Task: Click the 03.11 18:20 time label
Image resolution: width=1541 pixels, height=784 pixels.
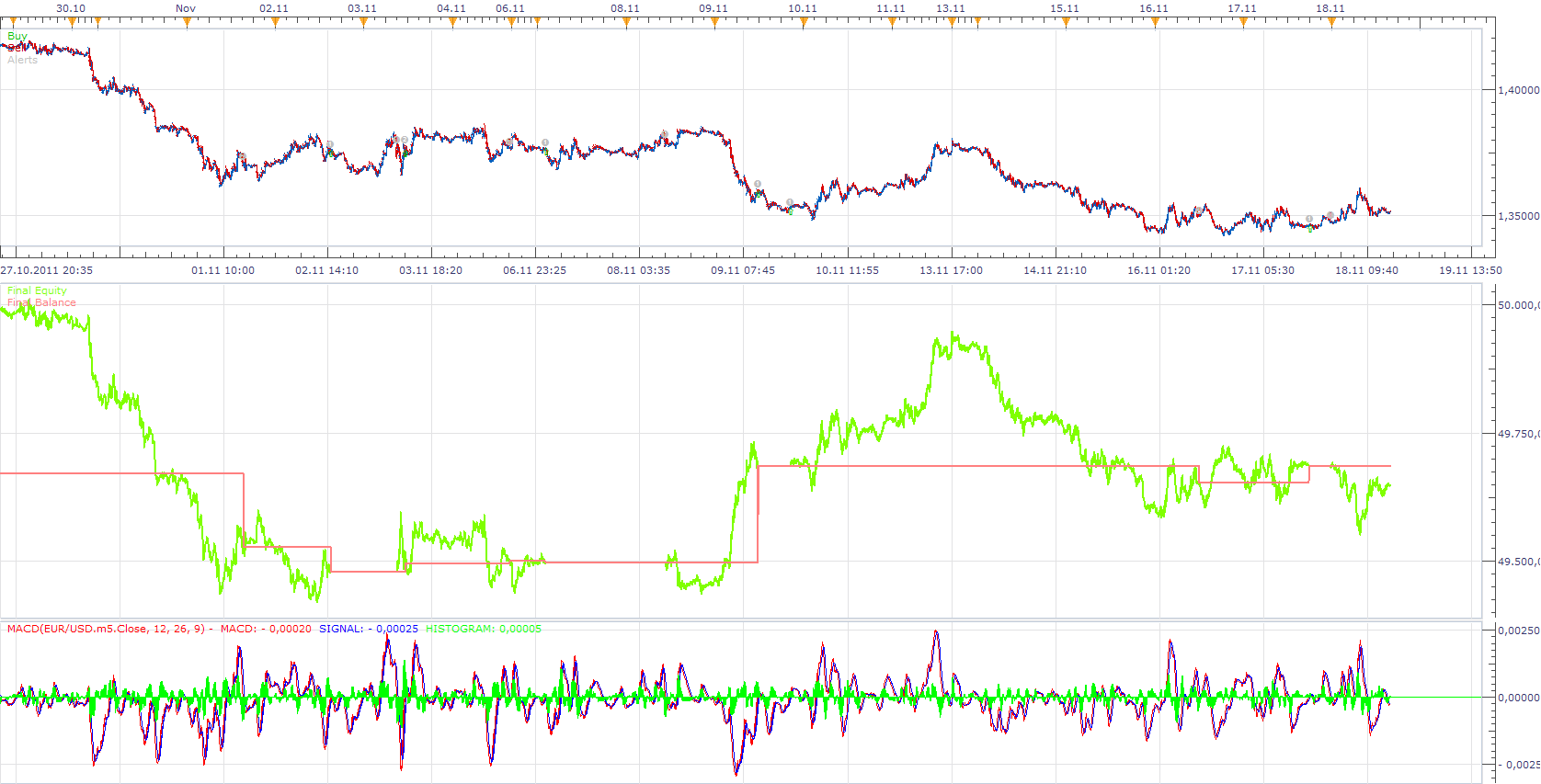Action: 431,270
